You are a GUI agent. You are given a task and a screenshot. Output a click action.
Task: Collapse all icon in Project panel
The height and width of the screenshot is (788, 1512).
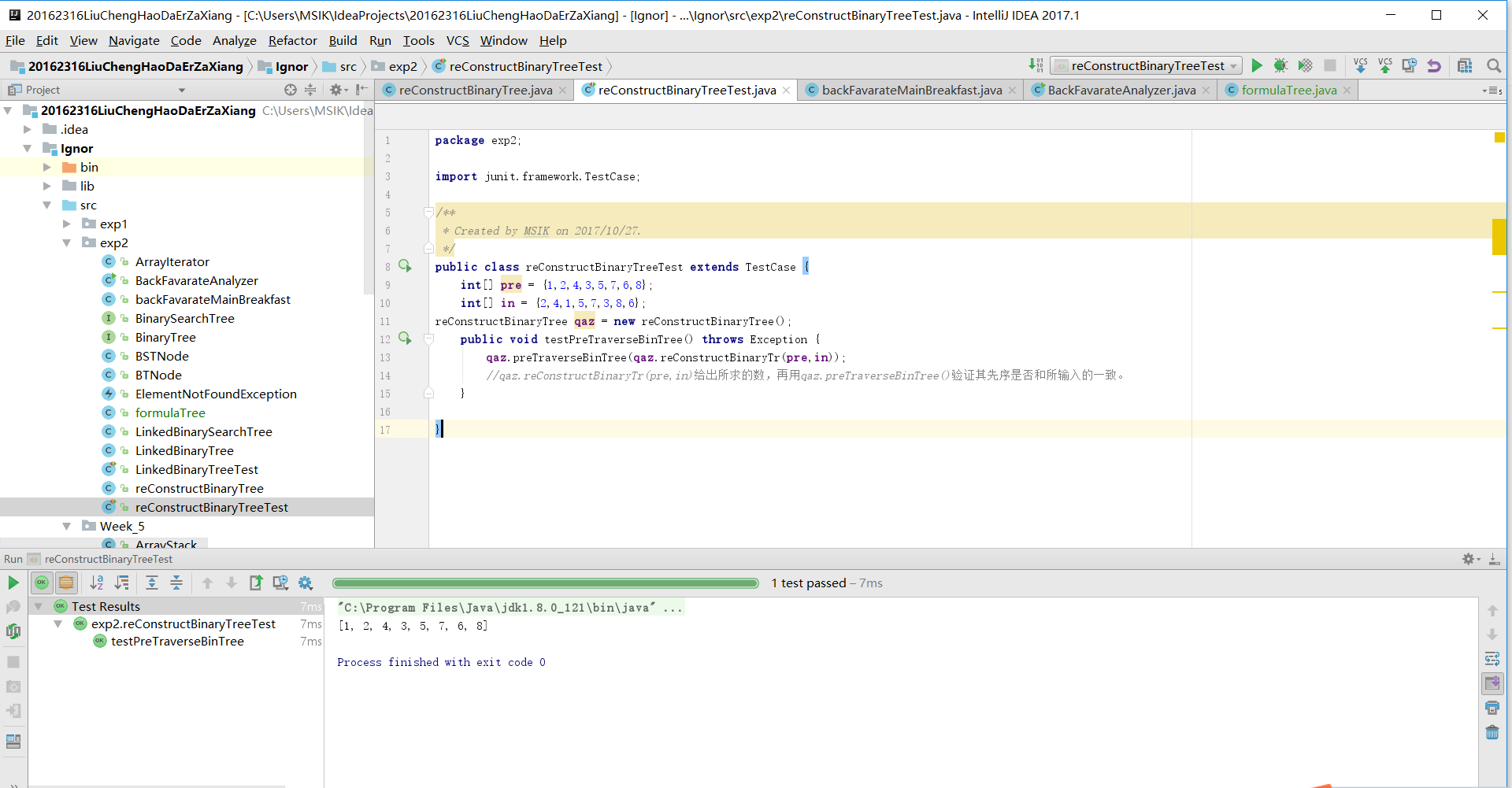click(310, 90)
